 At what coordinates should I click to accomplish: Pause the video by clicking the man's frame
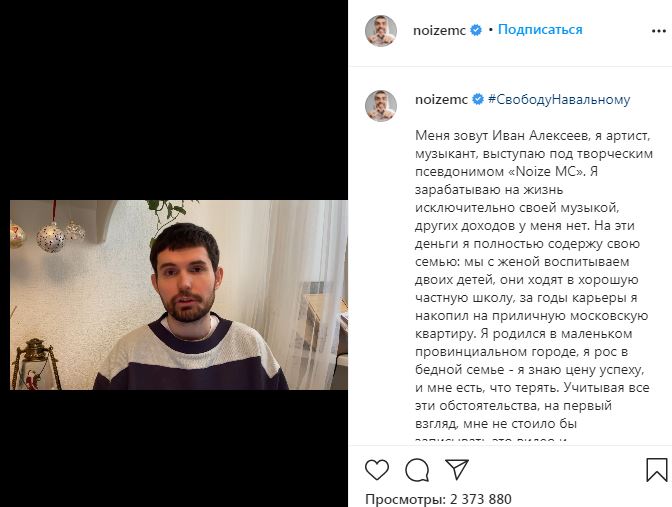click(179, 295)
